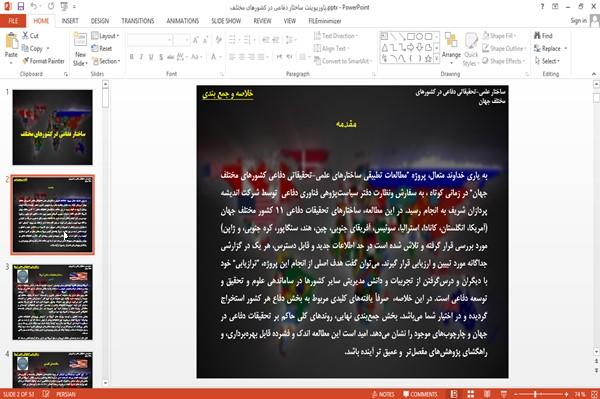Viewport: 600px width, 399px height.
Task: Insert a New Slide
Action: coord(80,50)
